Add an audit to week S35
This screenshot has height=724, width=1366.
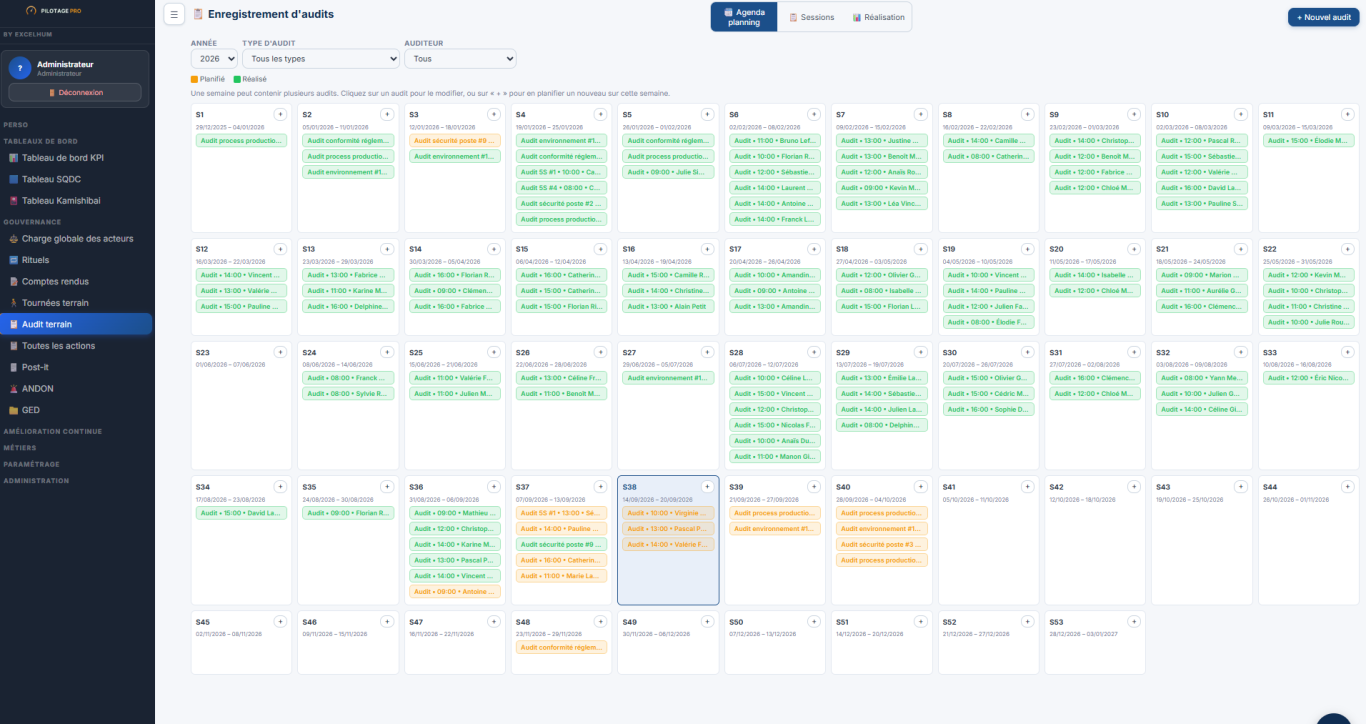pos(387,487)
